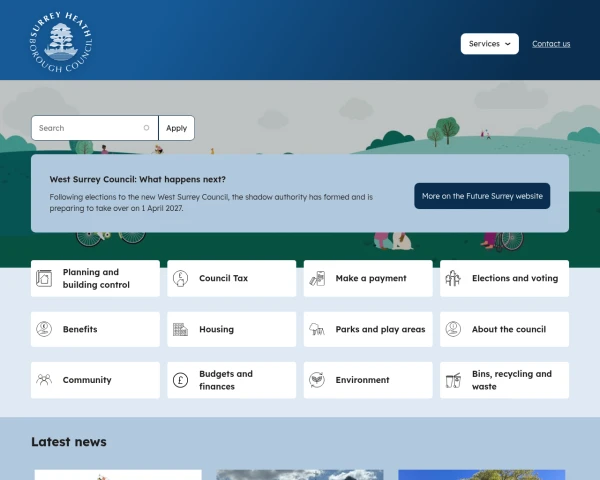Open the Benefits tile
600x480 pixels.
click(95, 329)
